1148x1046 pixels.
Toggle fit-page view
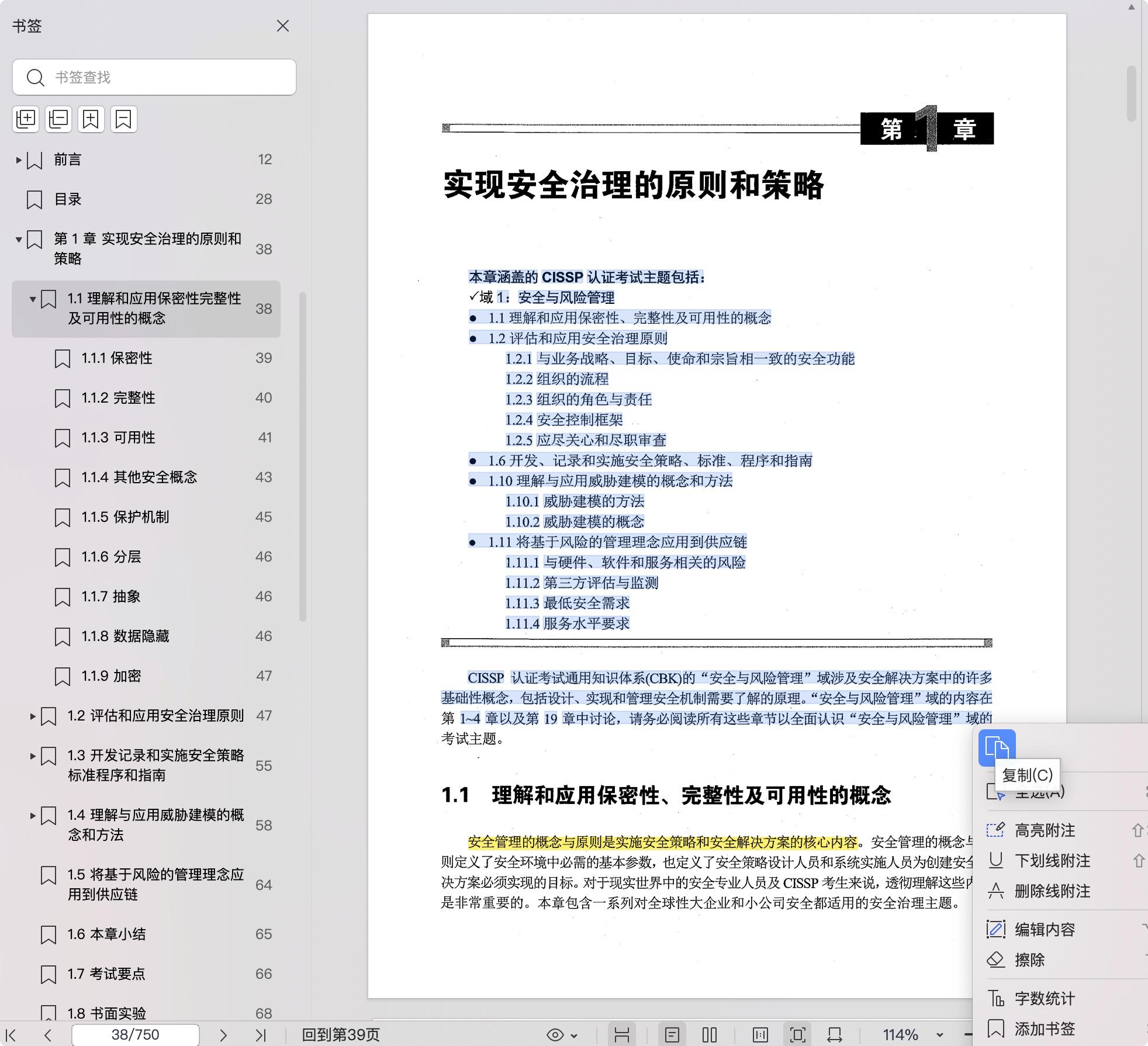tap(797, 1035)
